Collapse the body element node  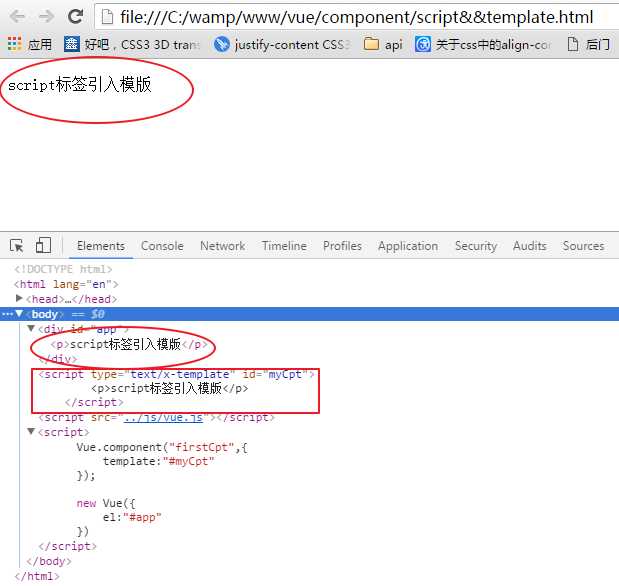point(19,314)
